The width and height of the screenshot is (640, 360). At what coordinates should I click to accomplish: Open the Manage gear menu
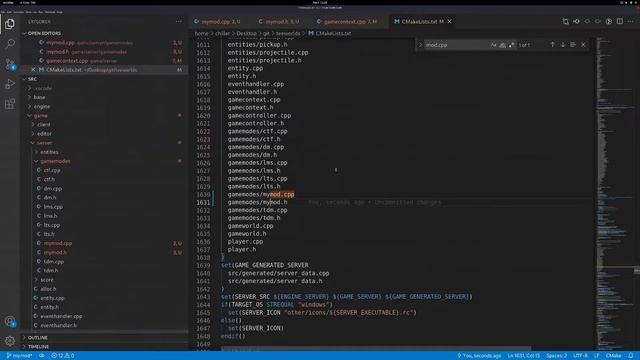pyautogui.click(x=10, y=340)
